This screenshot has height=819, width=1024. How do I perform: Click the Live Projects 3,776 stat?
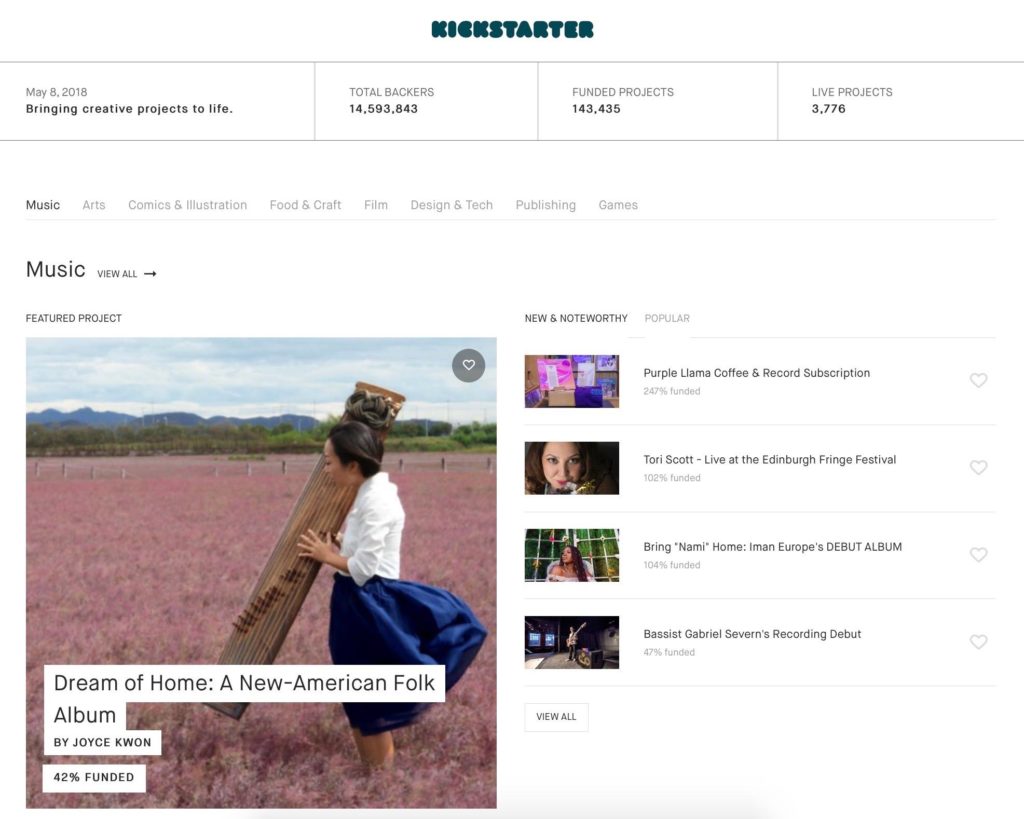point(852,101)
